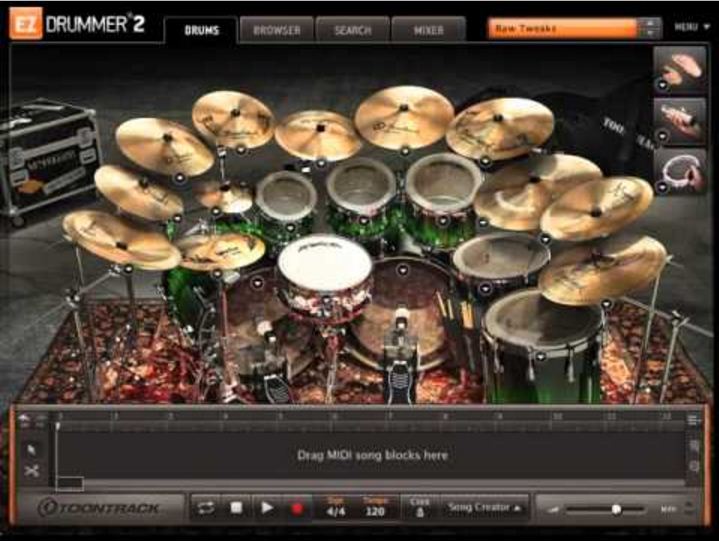The image size is (719, 542).
Task: Click the volume speaker icon
Action: 554,509
